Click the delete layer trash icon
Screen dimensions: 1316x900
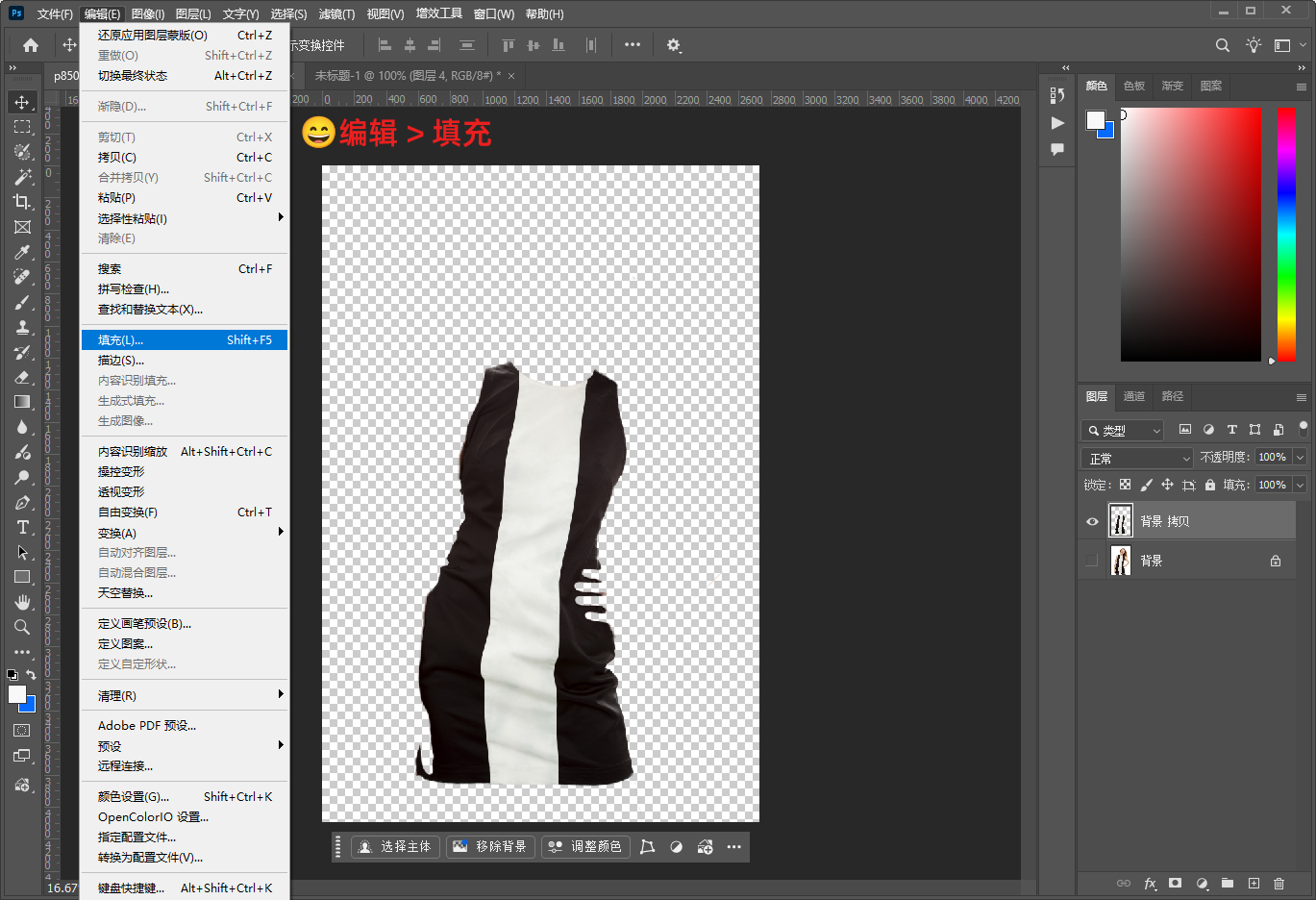(1279, 883)
